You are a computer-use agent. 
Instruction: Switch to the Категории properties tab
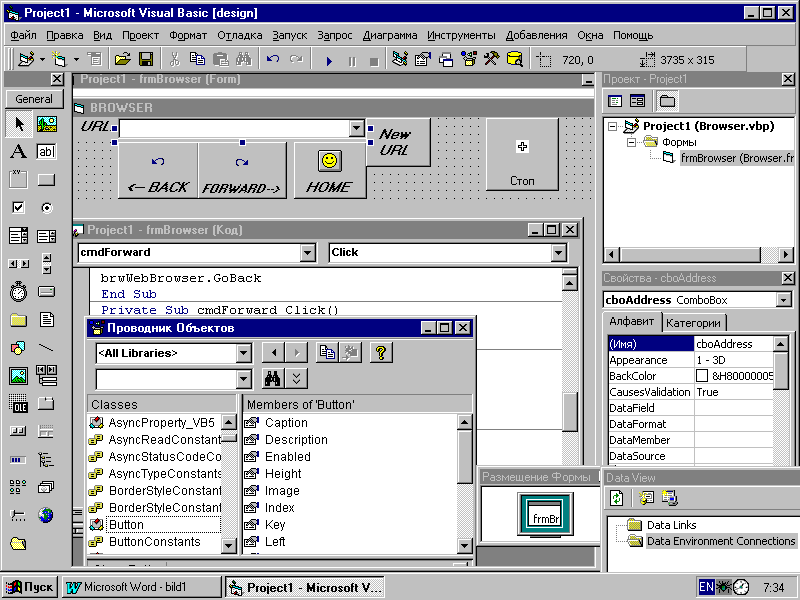[693, 322]
